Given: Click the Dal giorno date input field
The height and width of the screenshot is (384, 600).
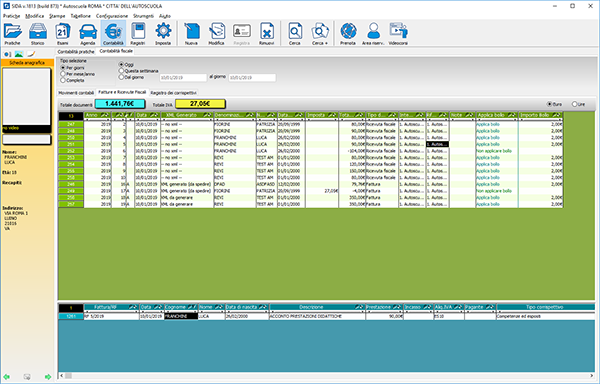Looking at the screenshot, I should coord(183,78).
